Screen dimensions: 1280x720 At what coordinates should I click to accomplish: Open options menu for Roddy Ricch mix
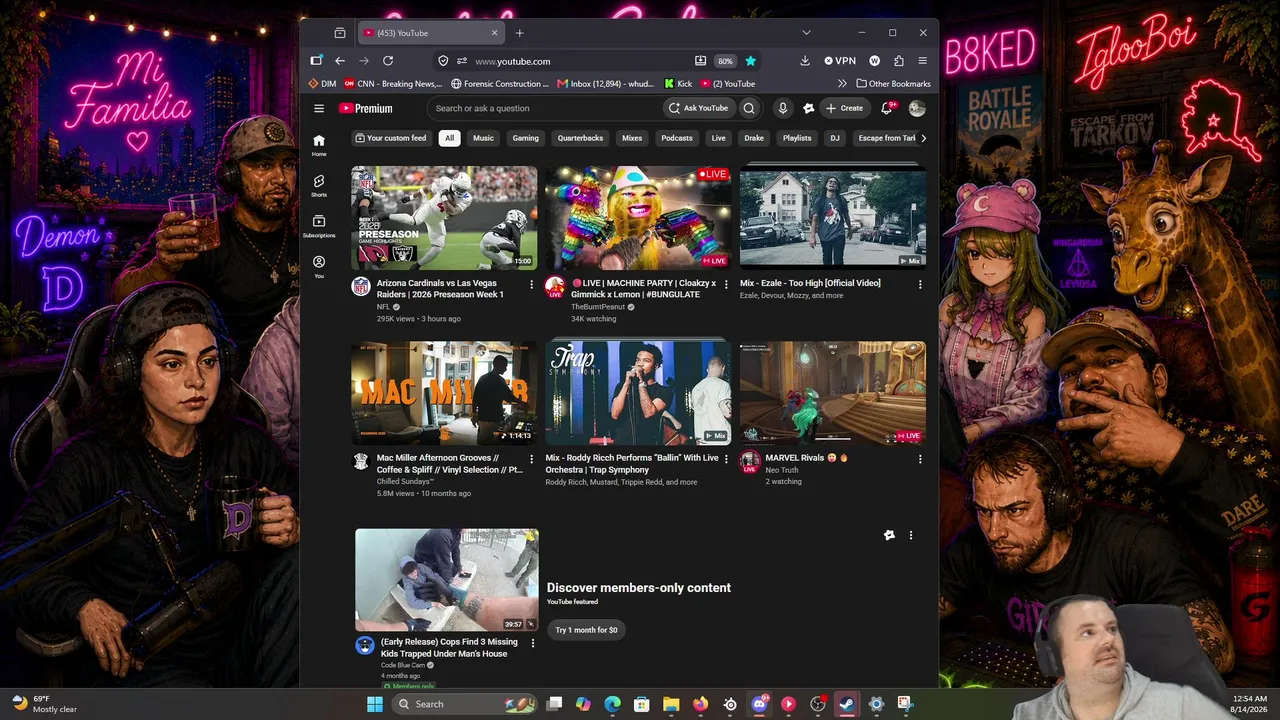[x=726, y=459]
